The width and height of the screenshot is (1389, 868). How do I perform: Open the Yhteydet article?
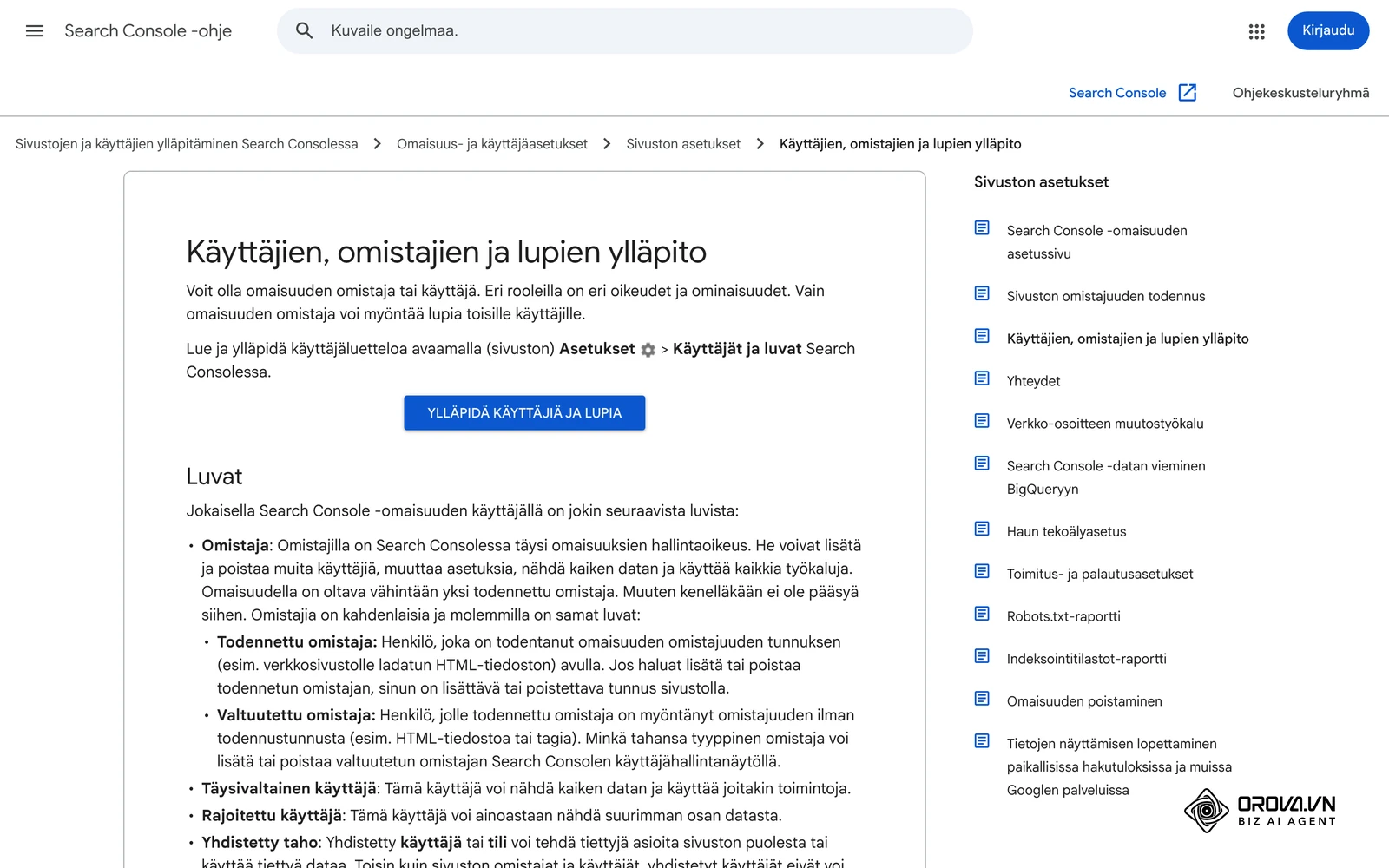(1033, 382)
